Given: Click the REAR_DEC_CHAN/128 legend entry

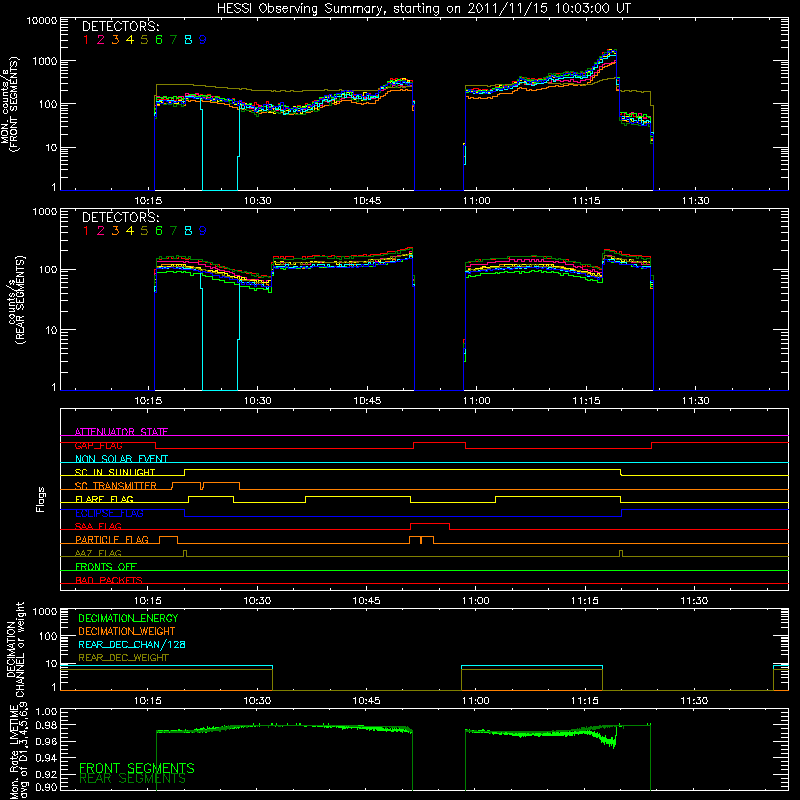Looking at the screenshot, I should click(x=132, y=644).
